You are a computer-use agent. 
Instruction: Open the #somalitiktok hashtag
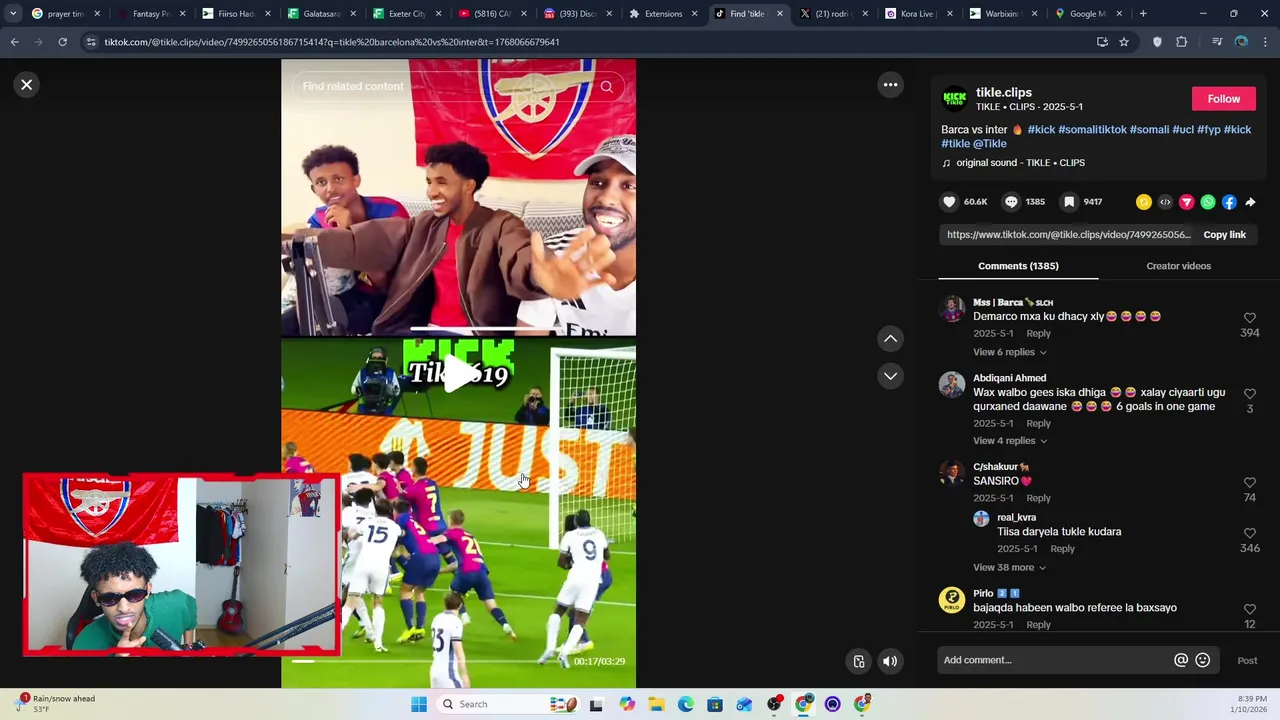pos(1092,130)
